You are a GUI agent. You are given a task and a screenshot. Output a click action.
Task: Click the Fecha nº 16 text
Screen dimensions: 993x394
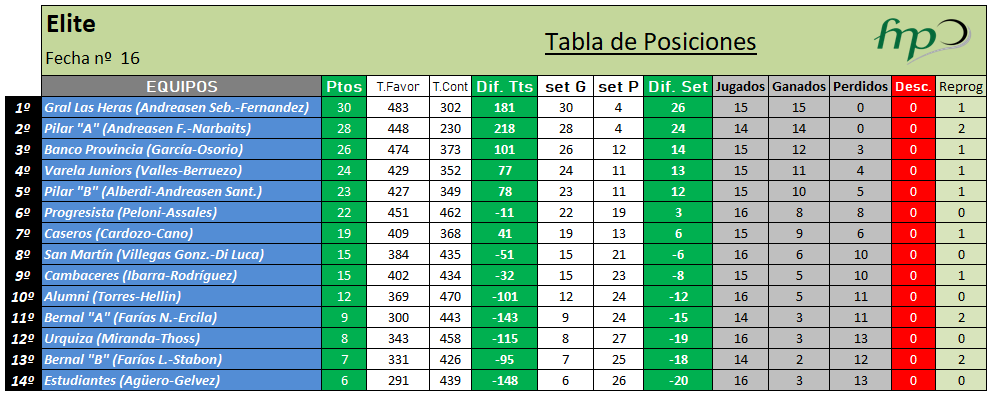coord(92,58)
